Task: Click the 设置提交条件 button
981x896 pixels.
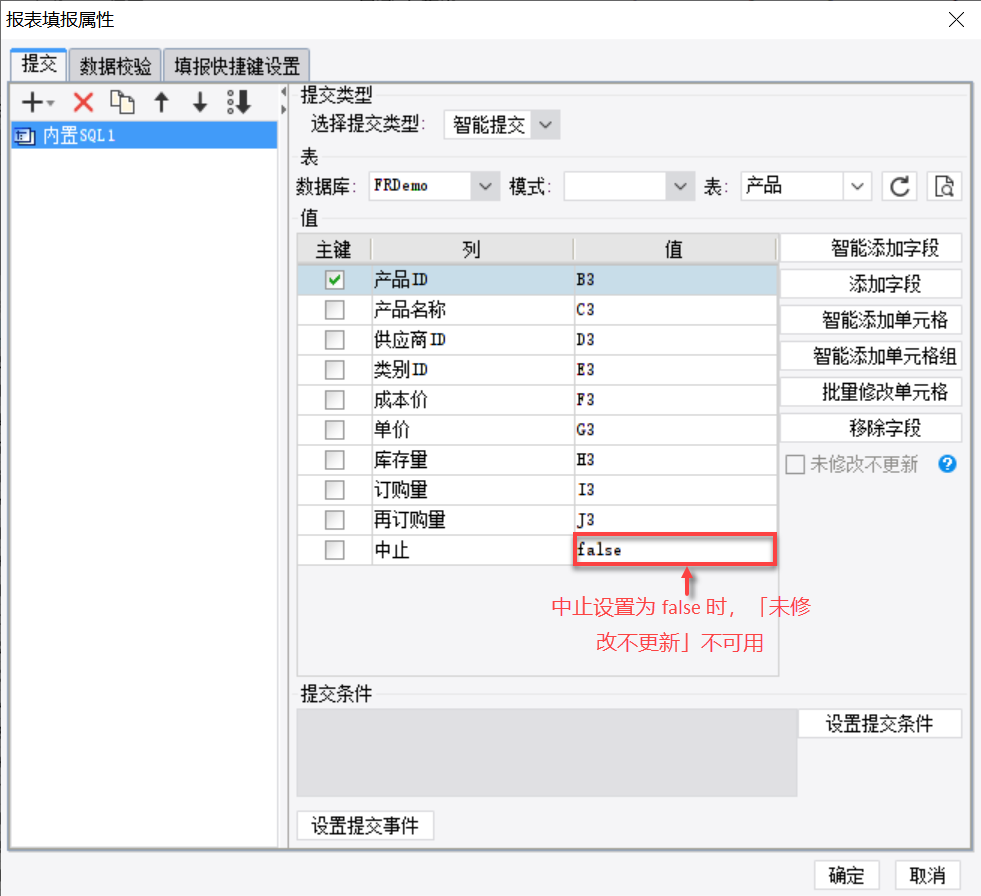Action: point(880,723)
